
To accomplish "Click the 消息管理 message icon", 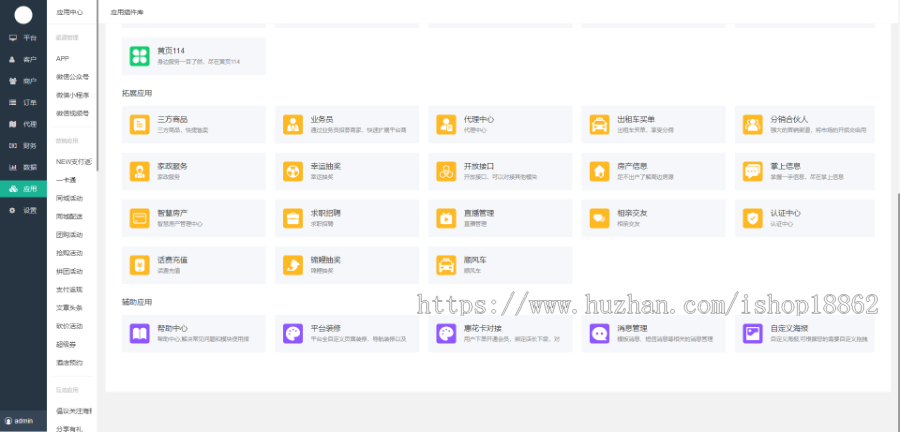I will pos(599,333).
